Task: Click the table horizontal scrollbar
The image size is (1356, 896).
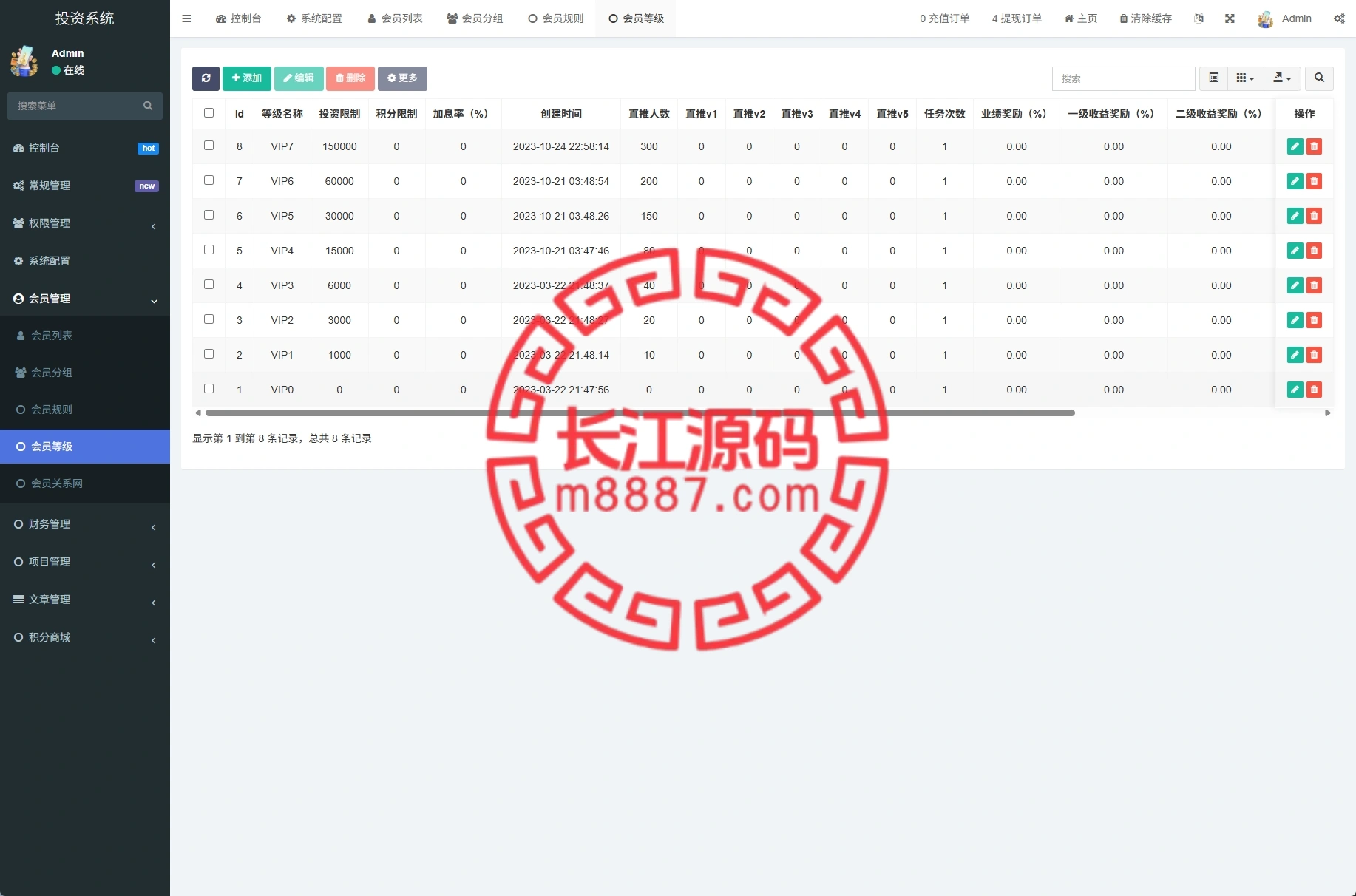Action: [640, 413]
